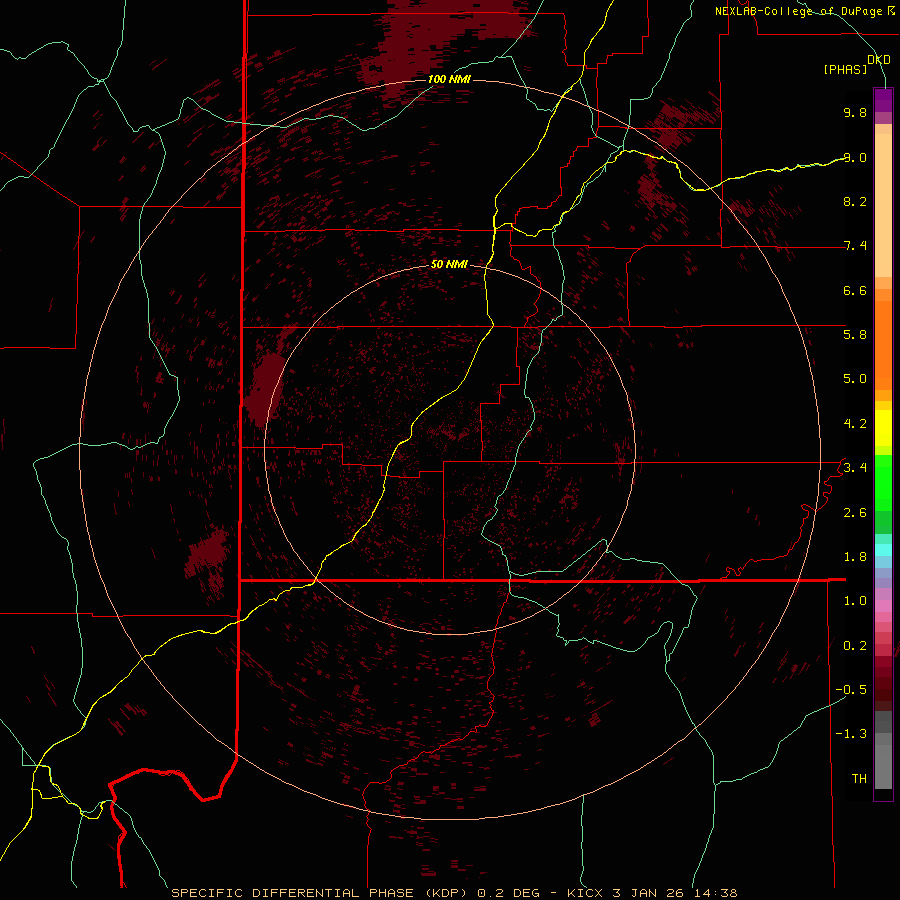Click the 100 NMI range ring label

[449, 79]
